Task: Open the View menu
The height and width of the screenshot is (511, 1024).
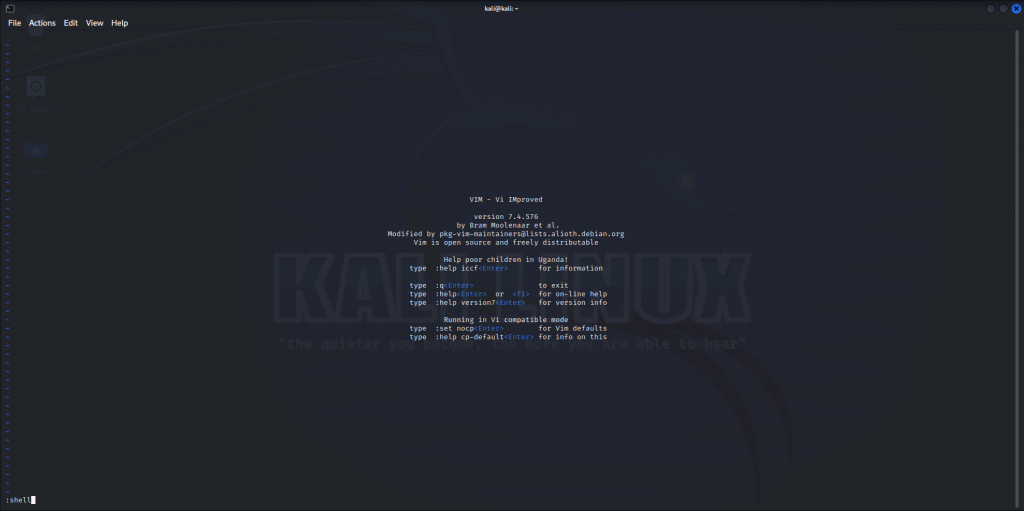Action: click(x=95, y=23)
